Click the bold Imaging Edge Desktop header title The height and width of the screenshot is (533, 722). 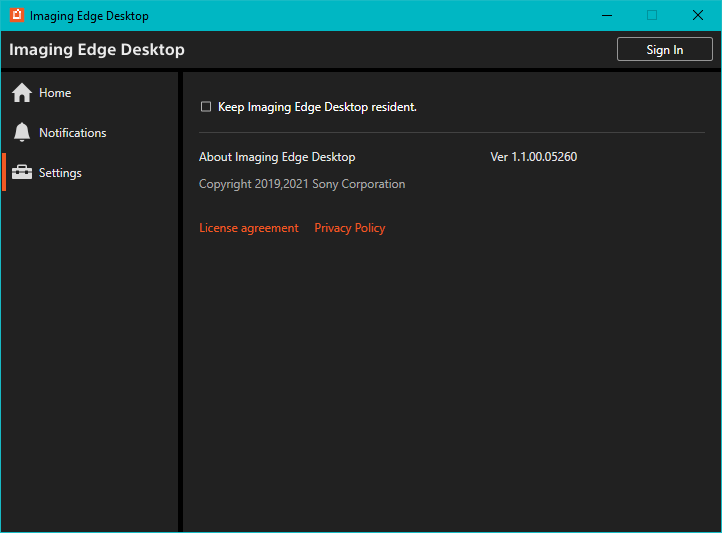point(97,50)
